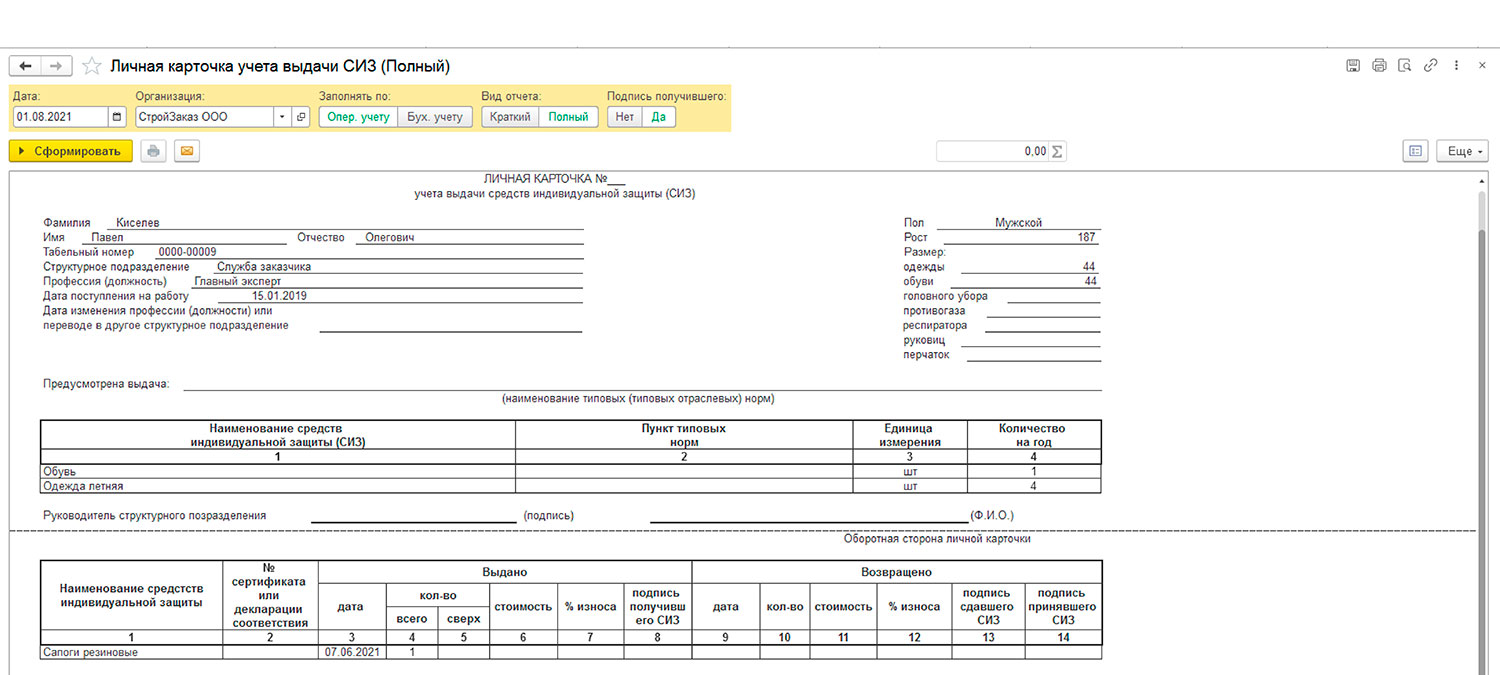Copy link with chain icon
Image resolution: width=1500 pixels, height=675 pixels.
pyautogui.click(x=1431, y=66)
